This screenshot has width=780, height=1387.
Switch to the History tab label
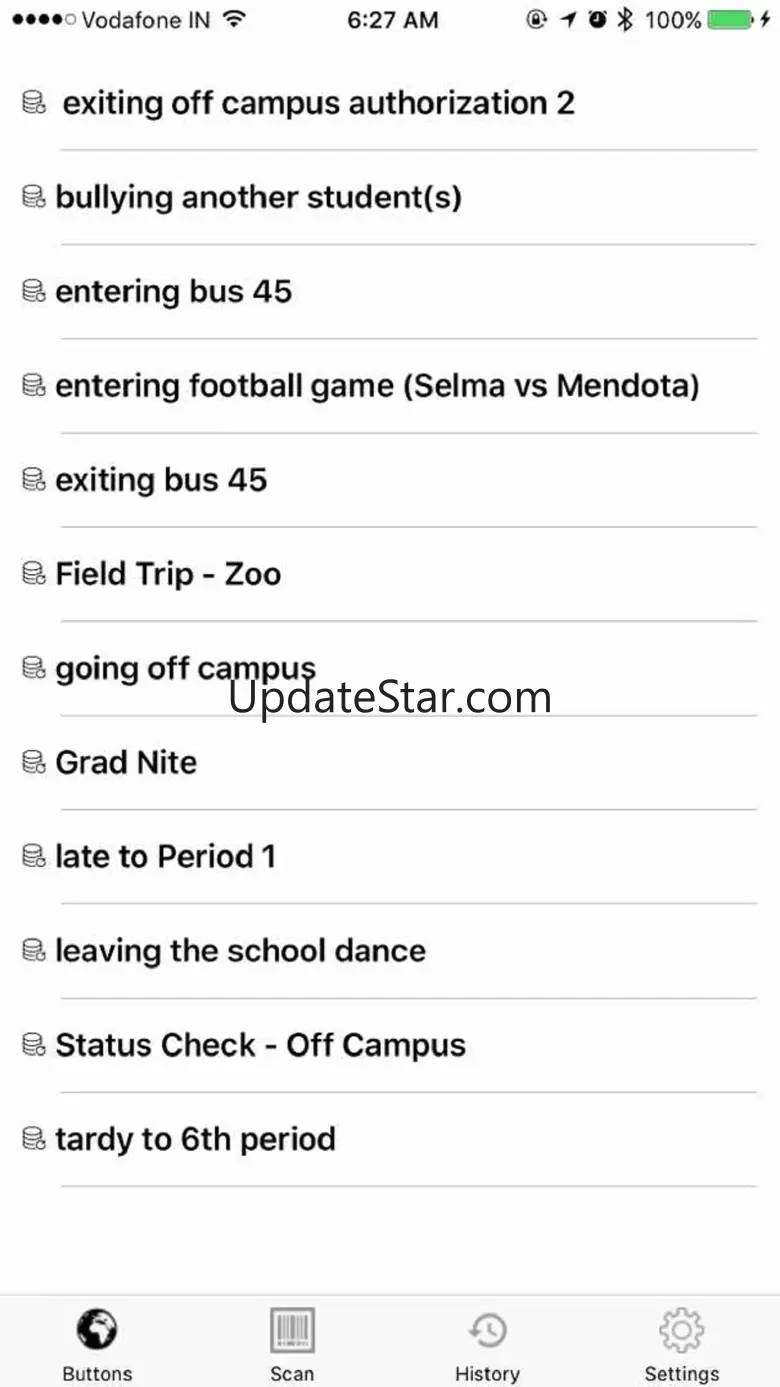(487, 1373)
